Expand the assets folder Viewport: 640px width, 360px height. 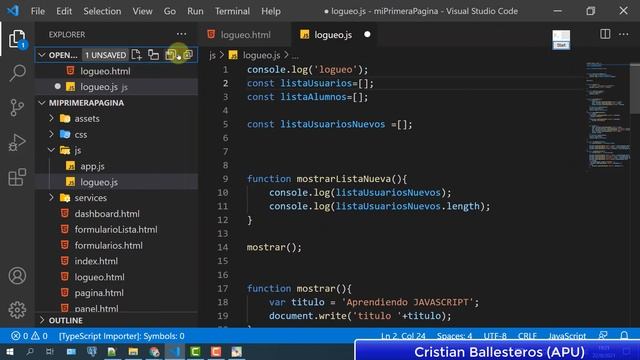coord(51,118)
